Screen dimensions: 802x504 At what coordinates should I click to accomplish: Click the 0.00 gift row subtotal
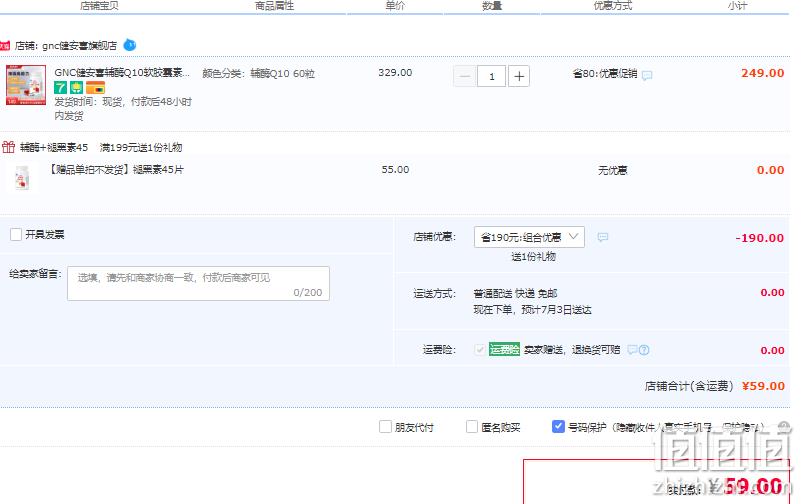[770, 170]
